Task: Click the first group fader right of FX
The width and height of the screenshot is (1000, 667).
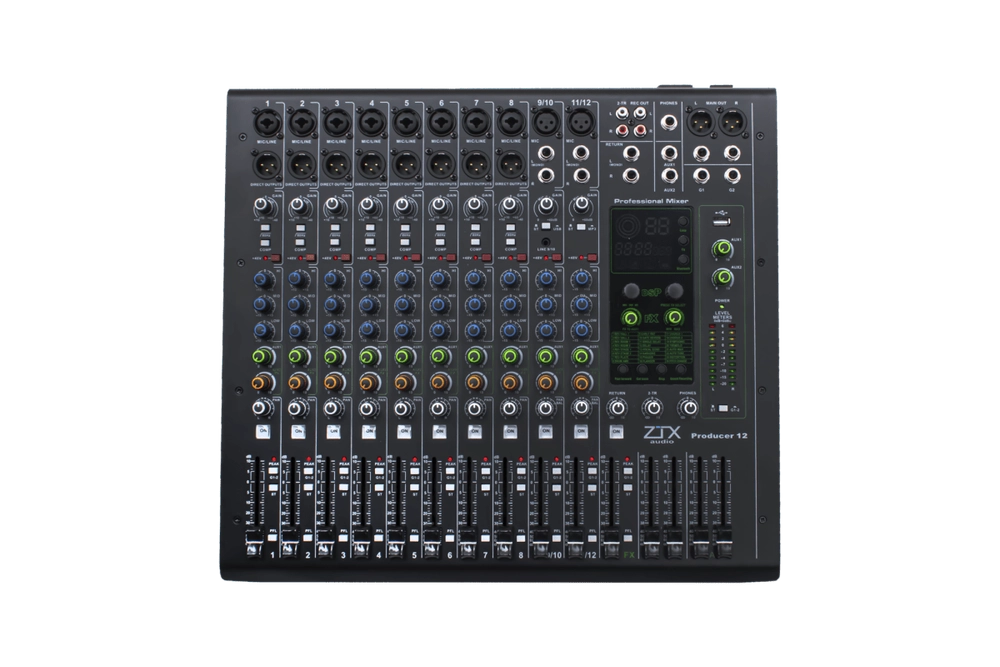Action: pos(650,545)
